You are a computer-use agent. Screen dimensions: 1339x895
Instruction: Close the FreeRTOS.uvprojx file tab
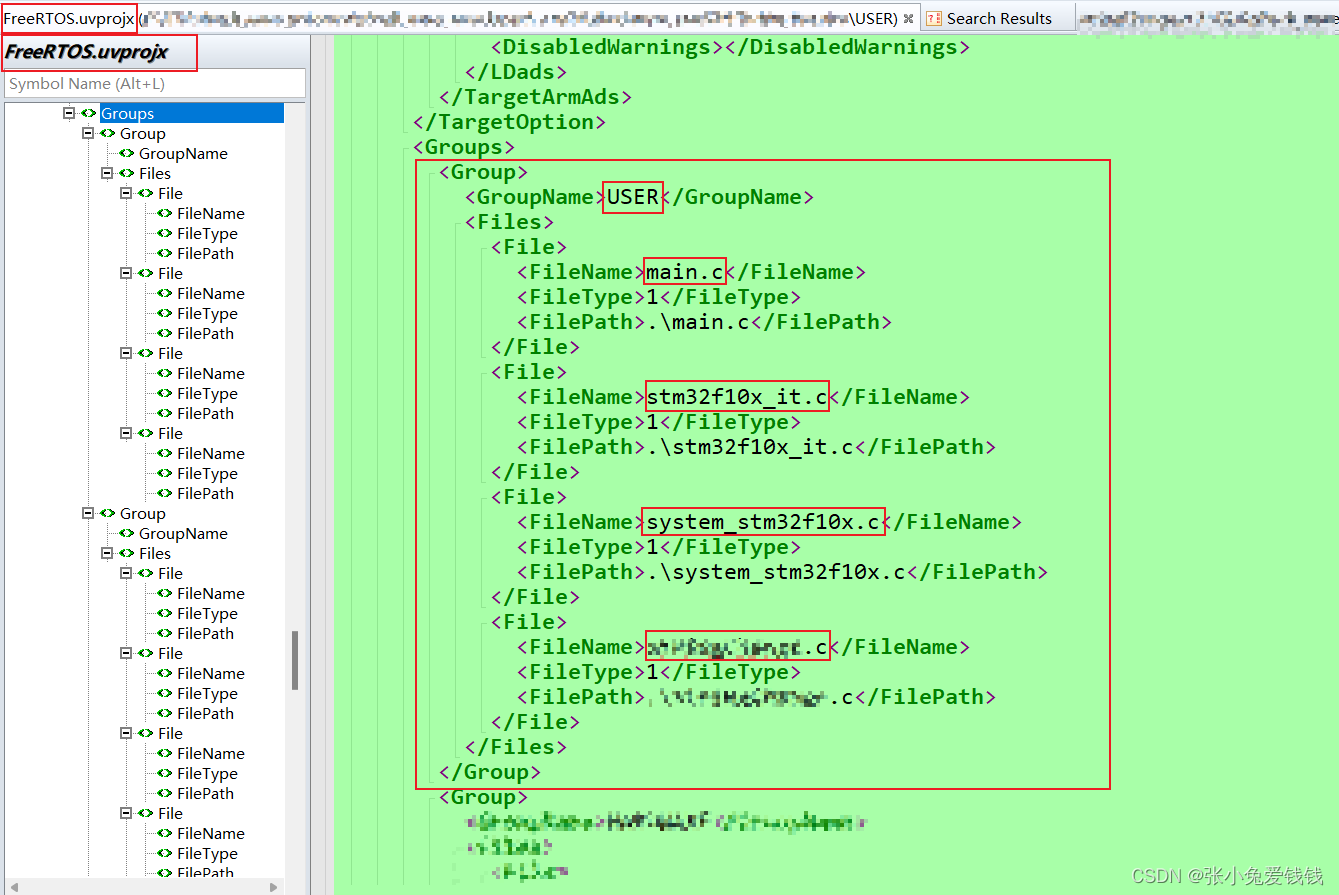tap(908, 18)
